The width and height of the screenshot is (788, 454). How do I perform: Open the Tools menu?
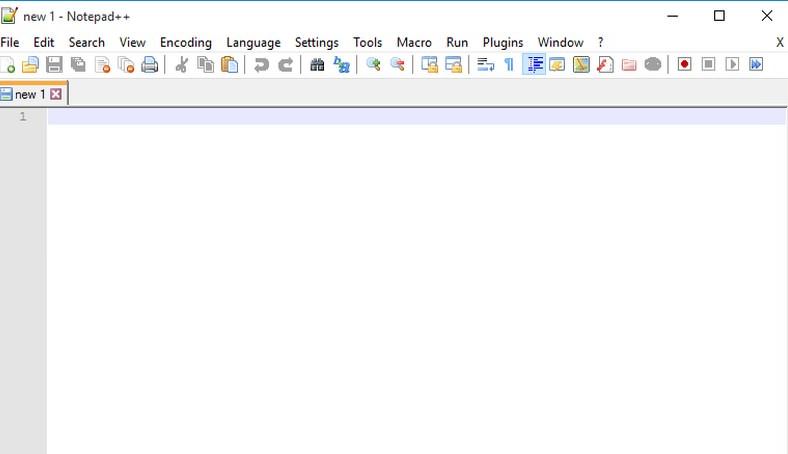367,42
